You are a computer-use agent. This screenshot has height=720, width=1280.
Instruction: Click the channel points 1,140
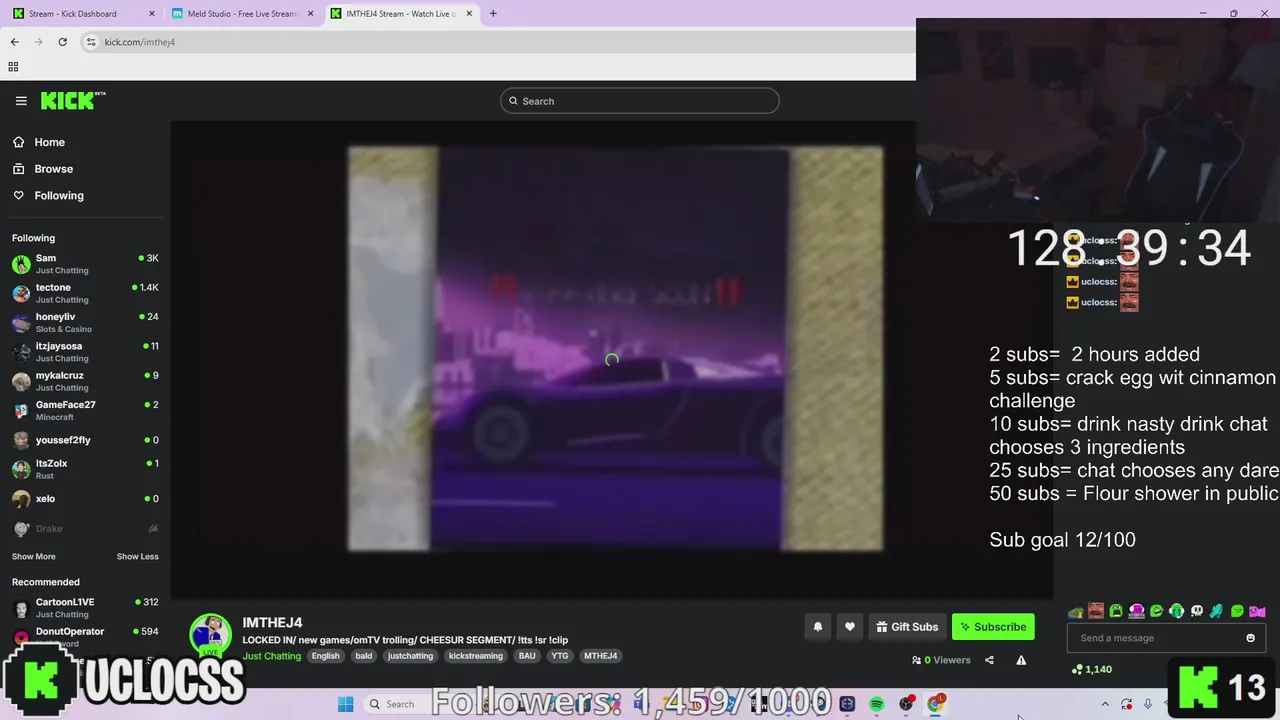tap(1092, 669)
